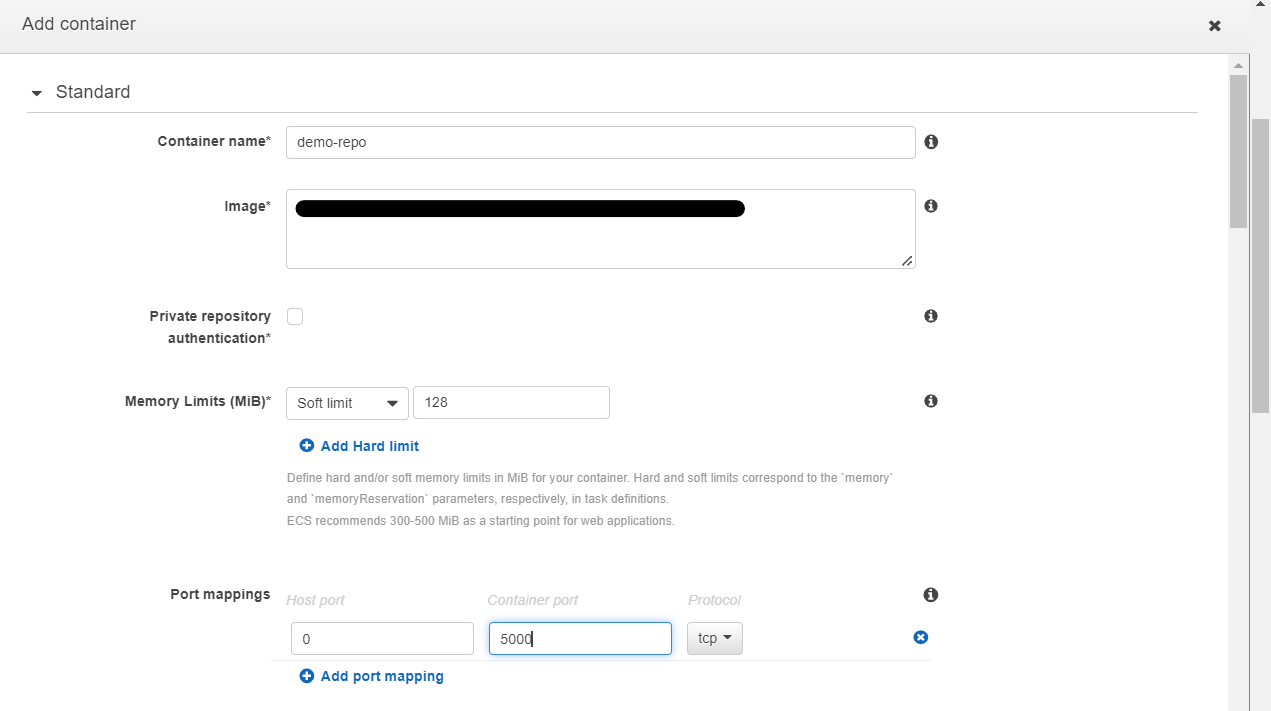Click Add port mapping link
Viewport: 1271px width, 711px height.
coord(371,676)
